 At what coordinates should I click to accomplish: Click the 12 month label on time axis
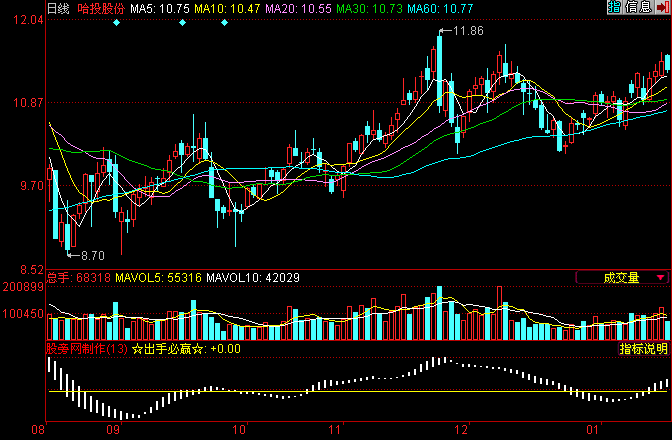461,429
